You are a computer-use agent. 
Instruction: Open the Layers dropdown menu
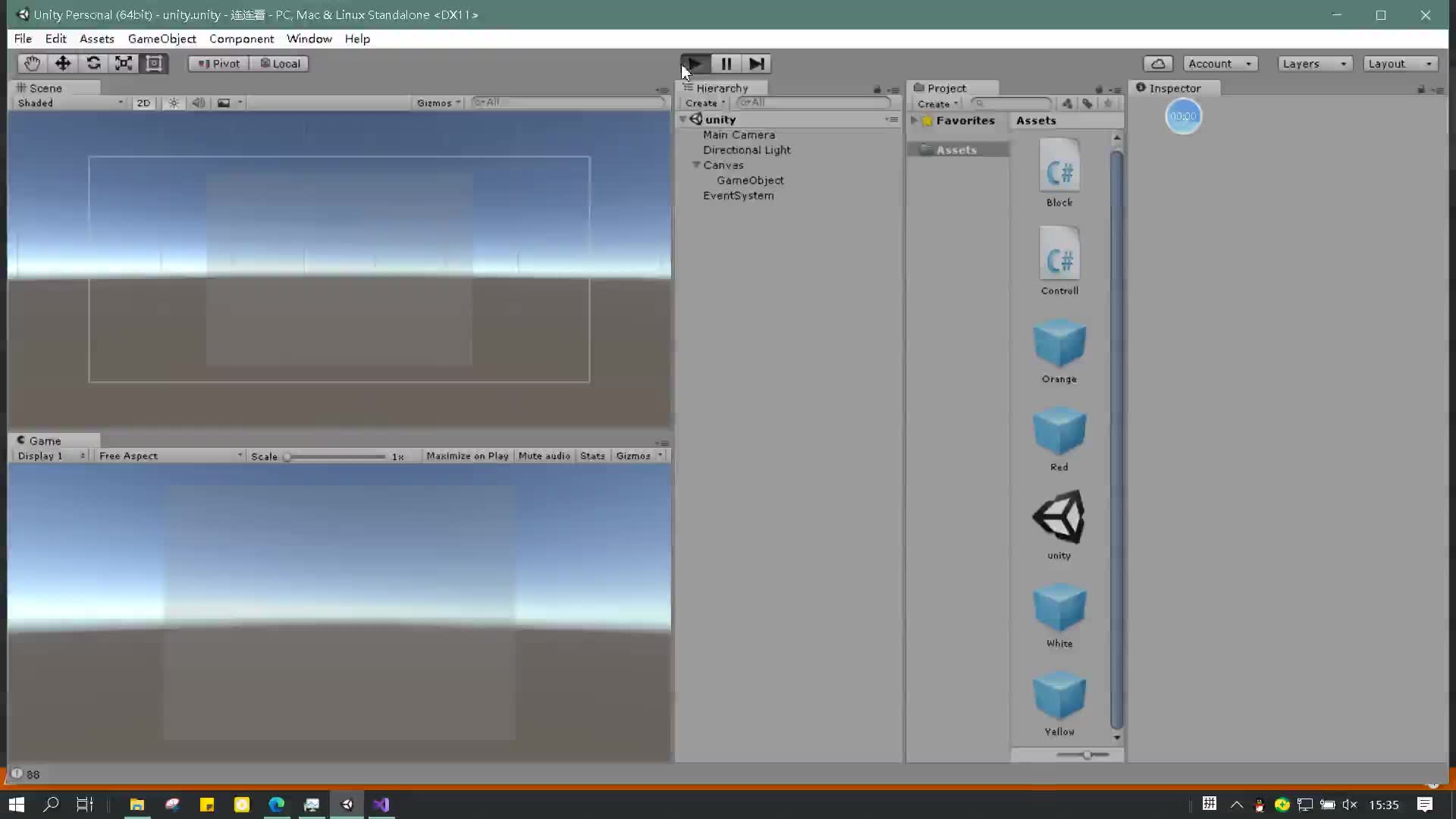pyautogui.click(x=1314, y=63)
